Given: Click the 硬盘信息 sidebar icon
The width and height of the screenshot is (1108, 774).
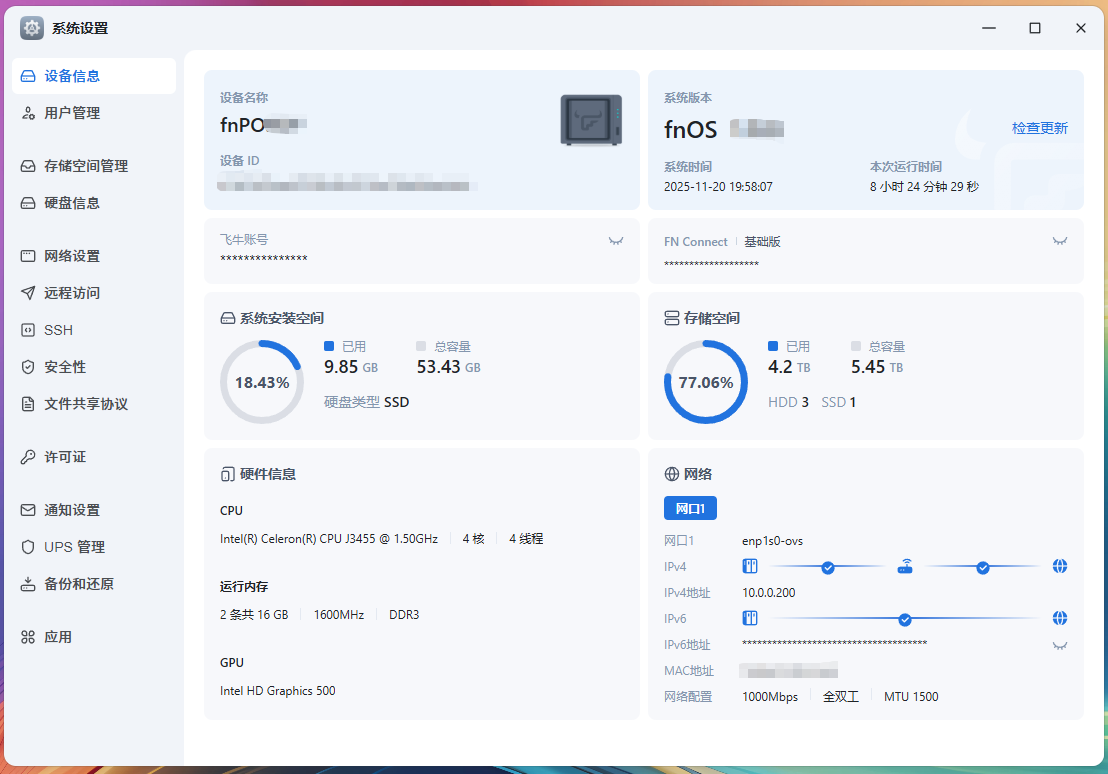Looking at the screenshot, I should (28, 203).
